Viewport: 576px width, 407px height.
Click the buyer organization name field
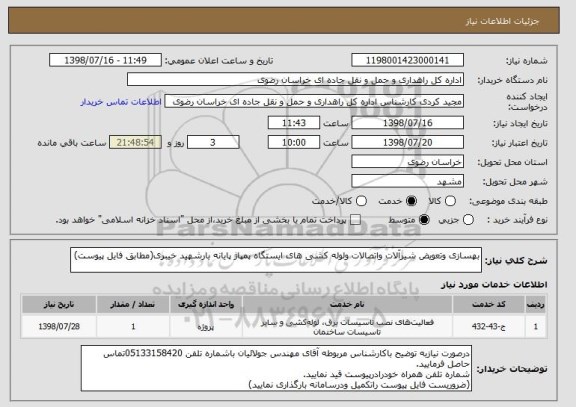click(295, 79)
